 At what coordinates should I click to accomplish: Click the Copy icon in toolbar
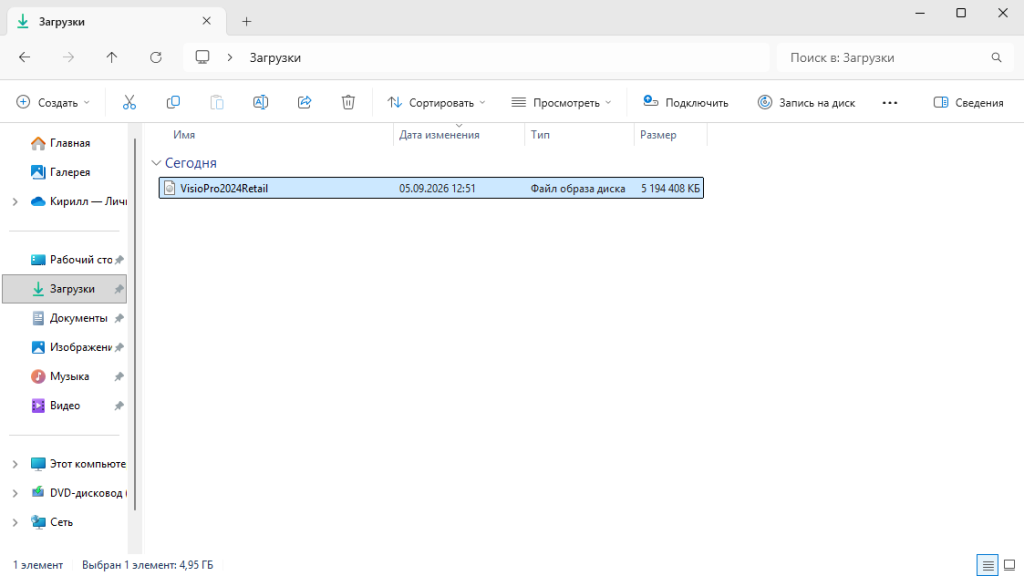tap(173, 103)
